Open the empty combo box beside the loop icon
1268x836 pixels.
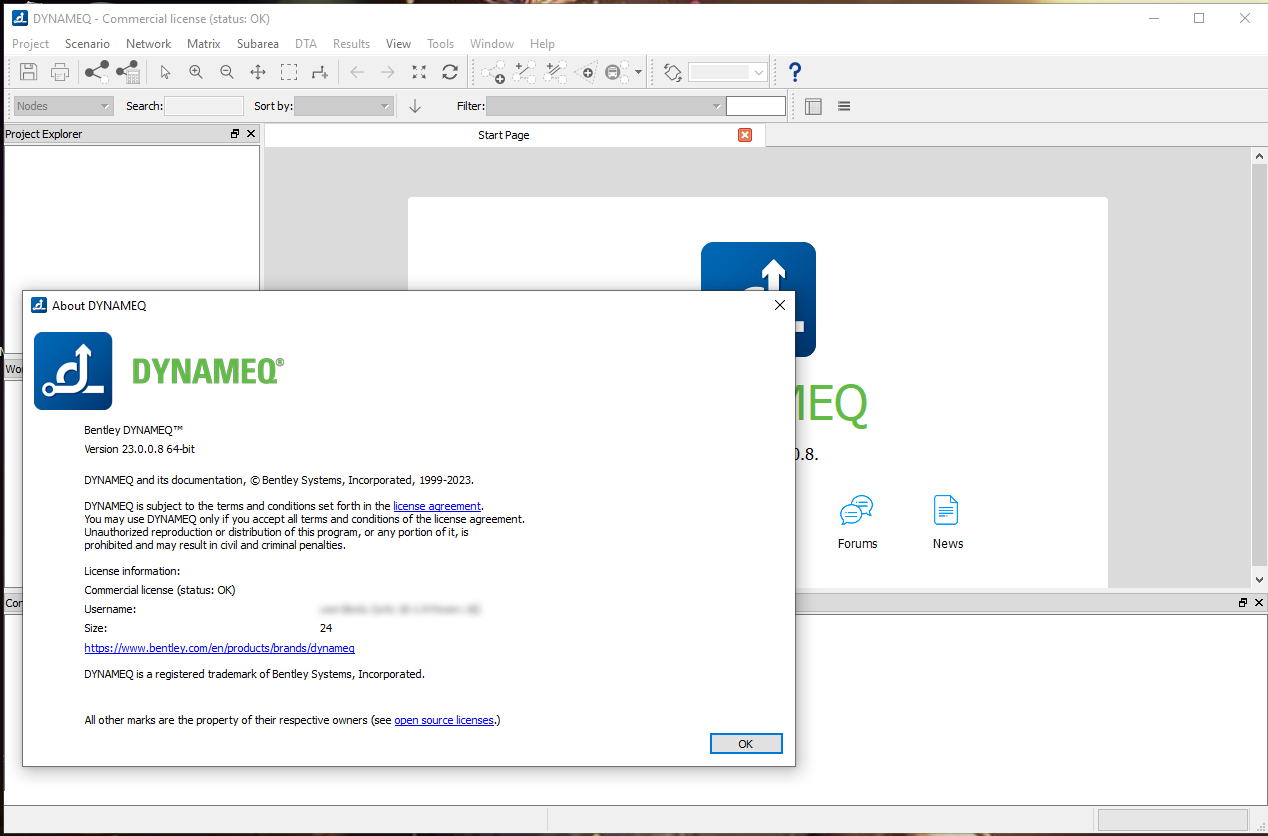[728, 72]
